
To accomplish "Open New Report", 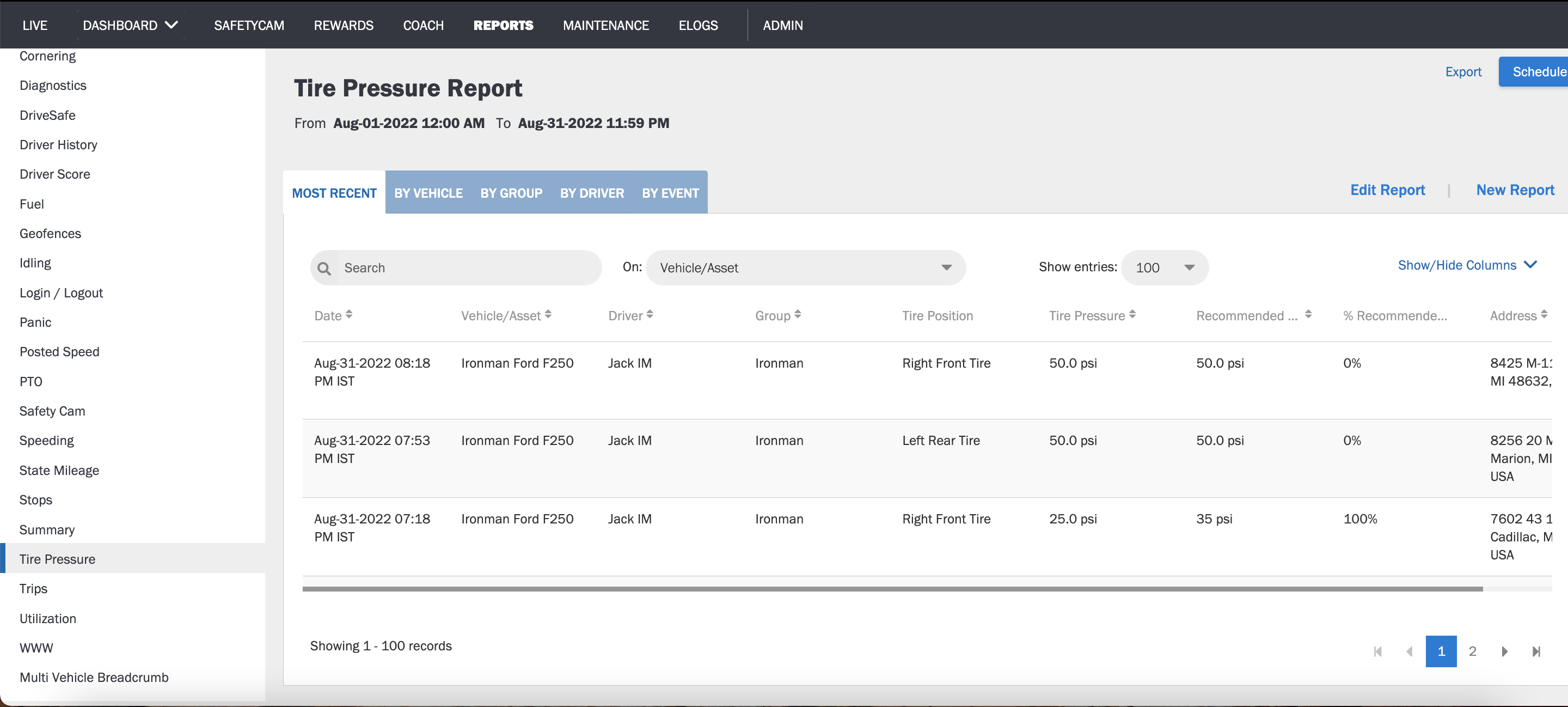I will click(x=1515, y=190).
